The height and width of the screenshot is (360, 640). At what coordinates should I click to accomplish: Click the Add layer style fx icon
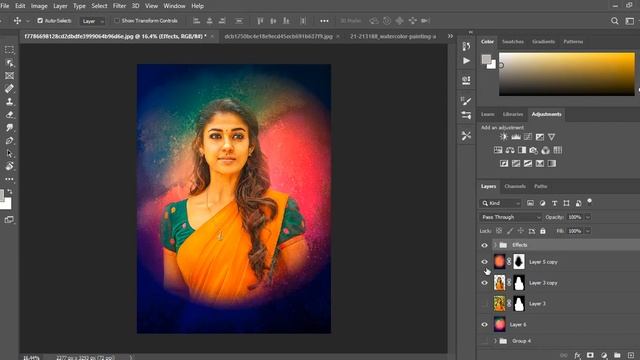click(577, 356)
